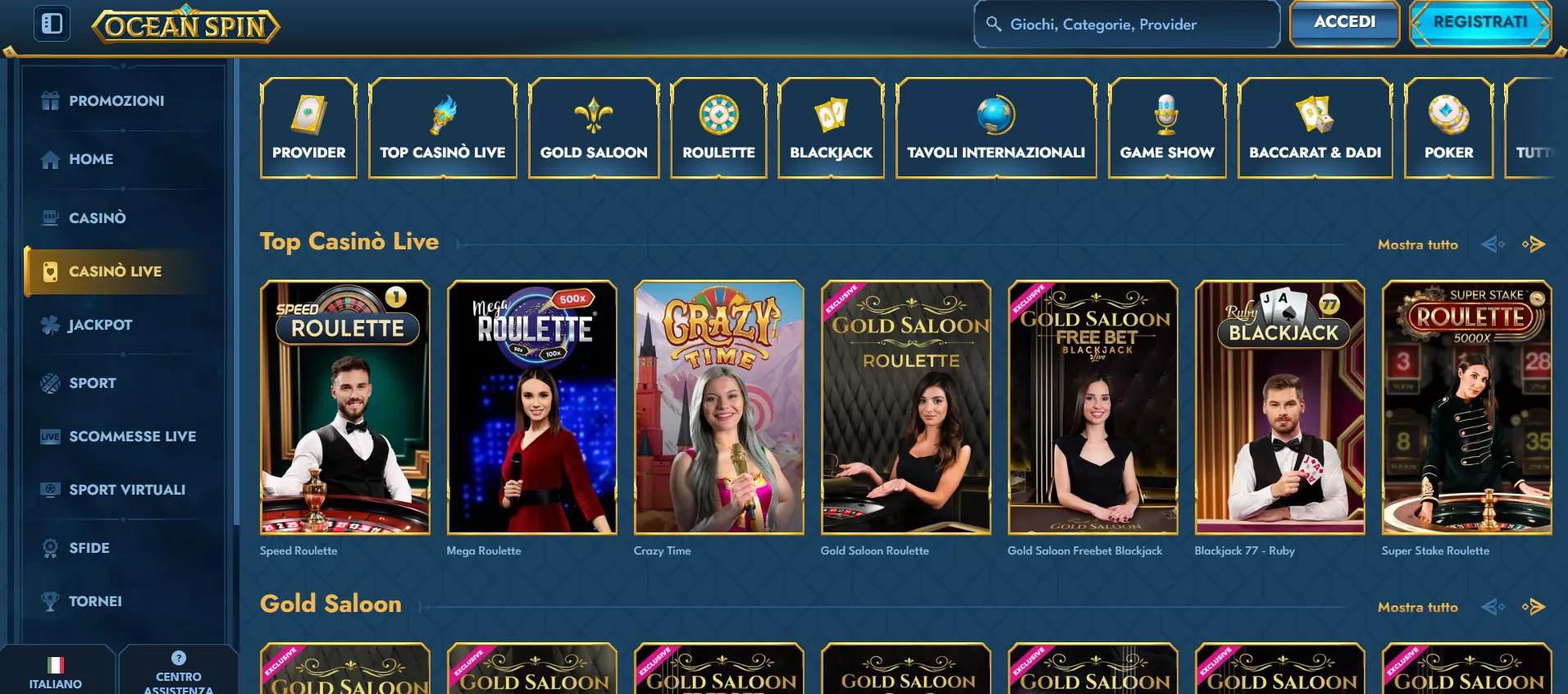This screenshot has height=694, width=1568.
Task: Show next games in Top Casinò Live row
Action: point(1534,244)
